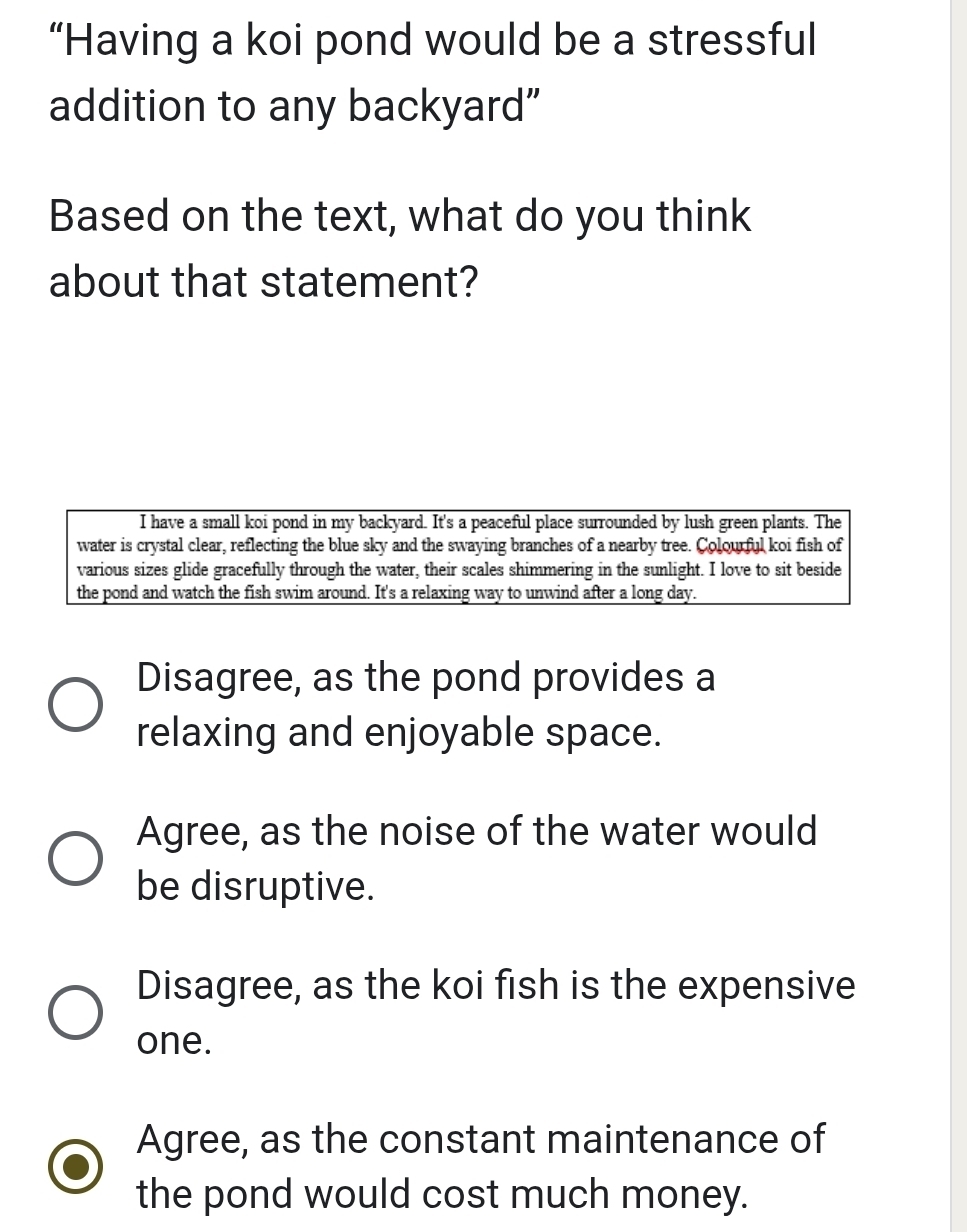Click the prompt "Based on the text, what do you think"
The height and width of the screenshot is (1232, 967).
(400, 216)
